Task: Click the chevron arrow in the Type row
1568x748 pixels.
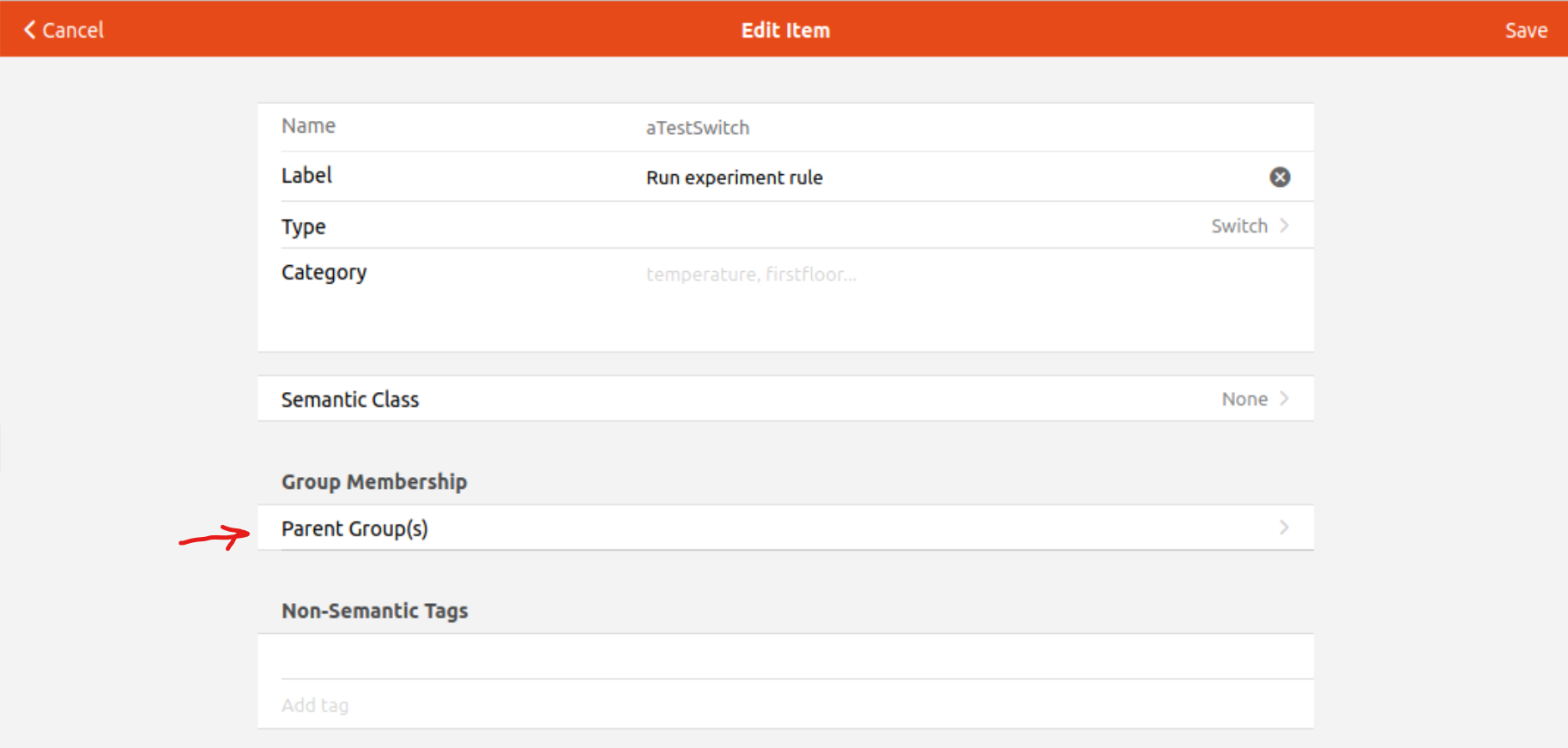Action: pos(1285,226)
